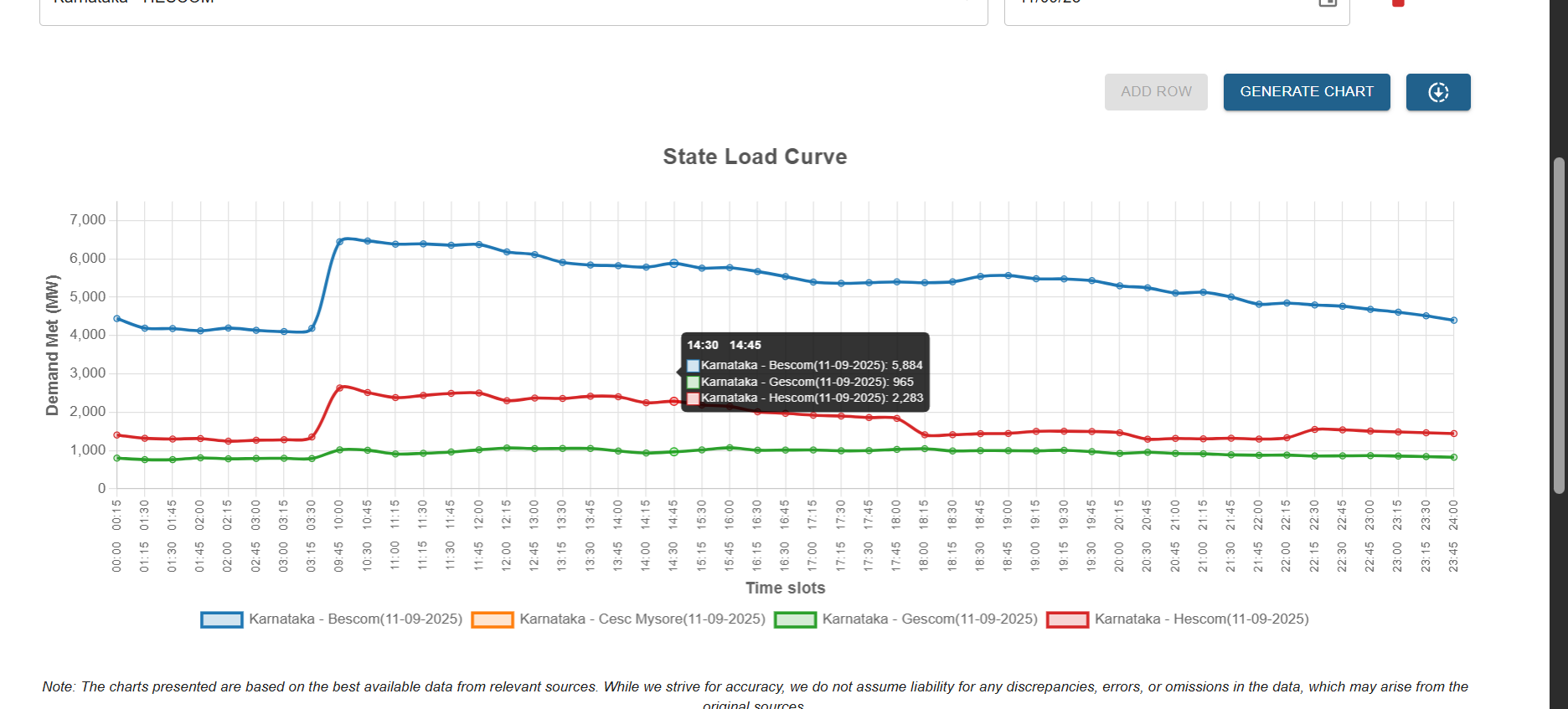Screen dimensions: 1568x709
Task: Click Hescom peak data point at 09:45
Action: (x=340, y=388)
